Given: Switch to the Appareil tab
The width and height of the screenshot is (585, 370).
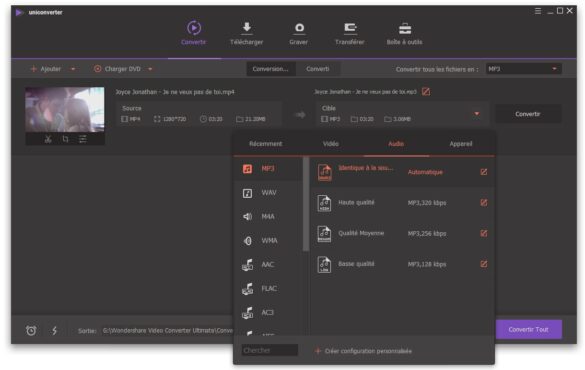Looking at the screenshot, I should click(461, 144).
